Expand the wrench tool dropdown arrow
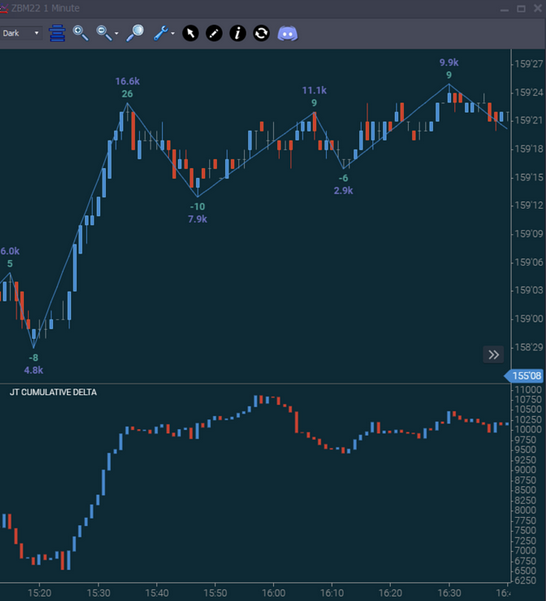The width and height of the screenshot is (546, 601). [173, 34]
